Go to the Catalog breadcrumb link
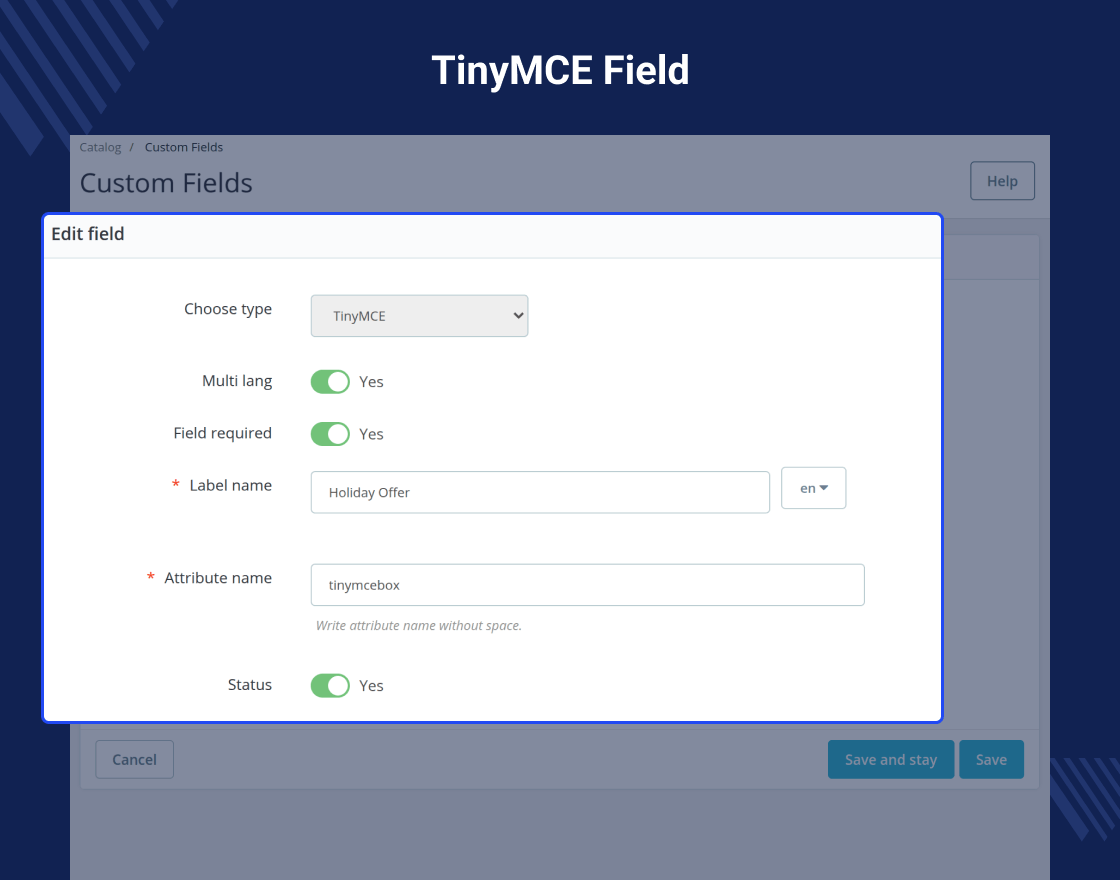The height and width of the screenshot is (880, 1120). point(100,147)
